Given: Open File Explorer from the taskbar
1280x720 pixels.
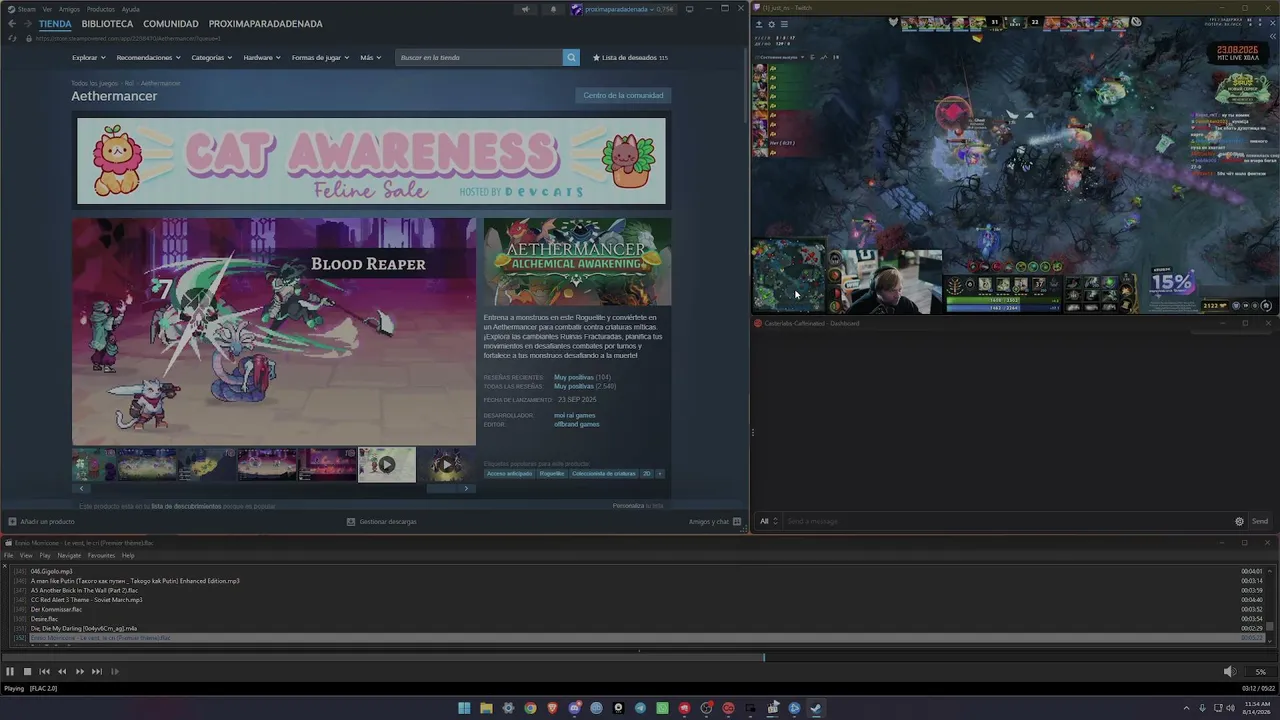Looking at the screenshot, I should click(x=486, y=708).
